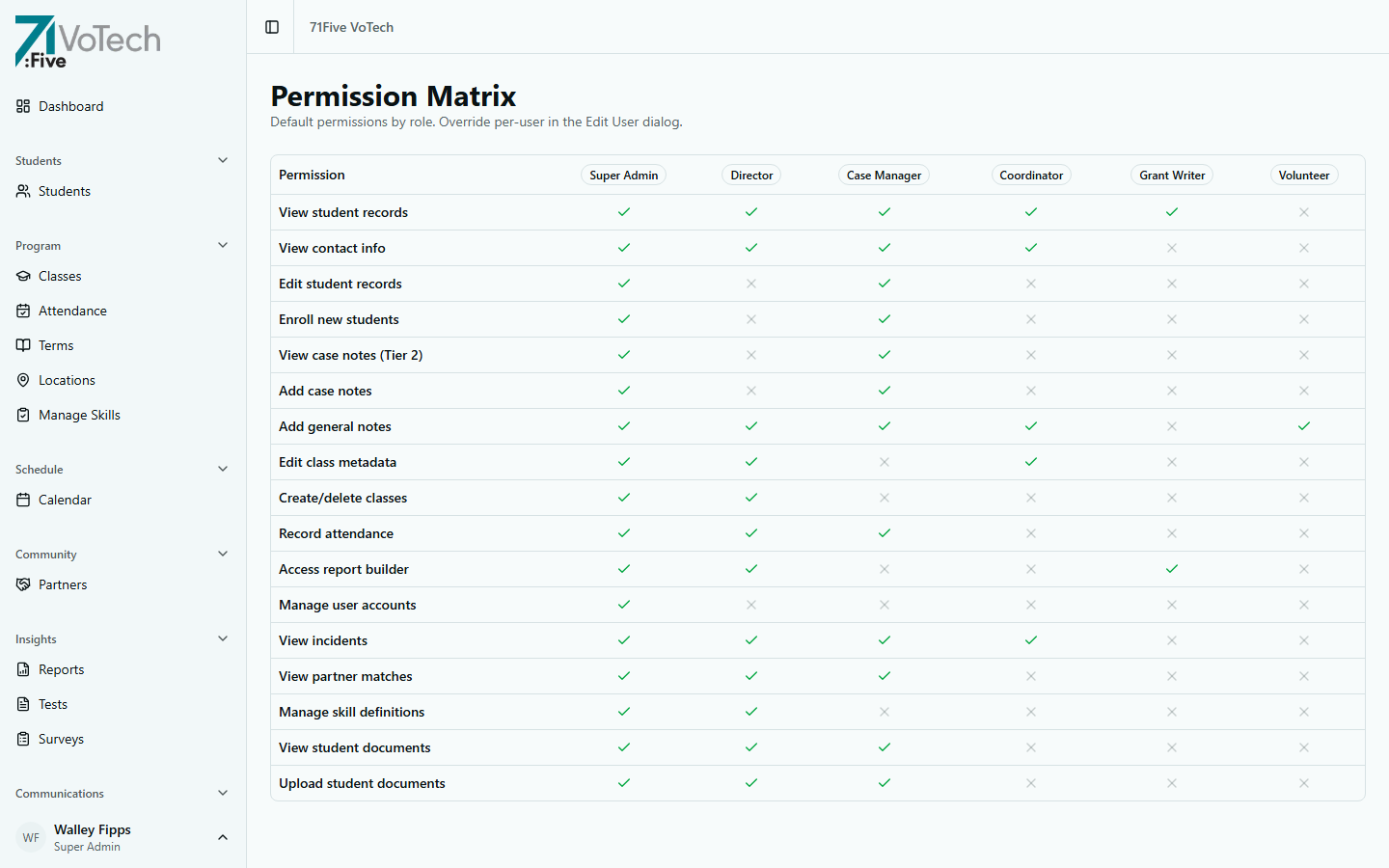Screen dimensions: 1389x868
Task: Toggle Director permission for Edit student records
Action: pyautogui.click(x=751, y=284)
